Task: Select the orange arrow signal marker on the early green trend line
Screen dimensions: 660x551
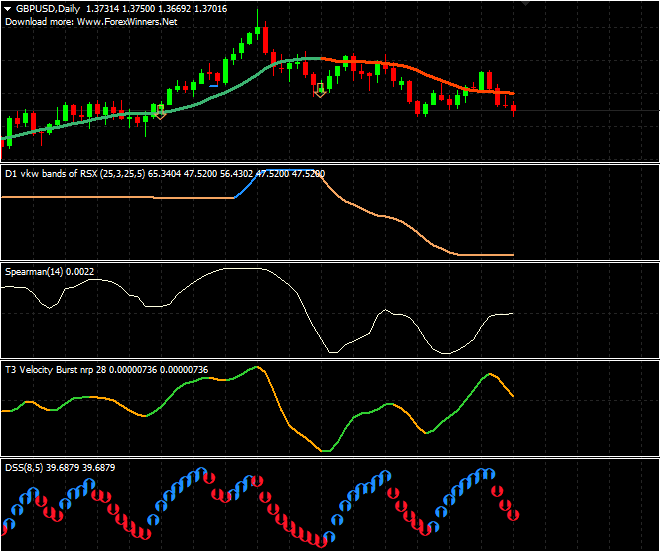Action: (160, 112)
